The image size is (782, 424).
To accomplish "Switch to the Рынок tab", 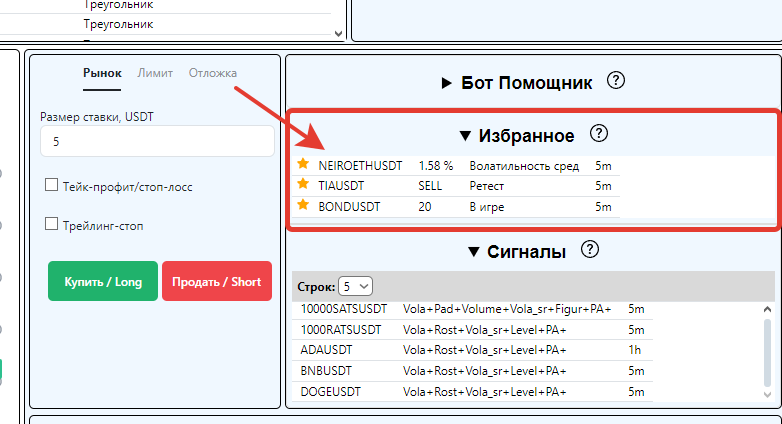I will click(102, 73).
